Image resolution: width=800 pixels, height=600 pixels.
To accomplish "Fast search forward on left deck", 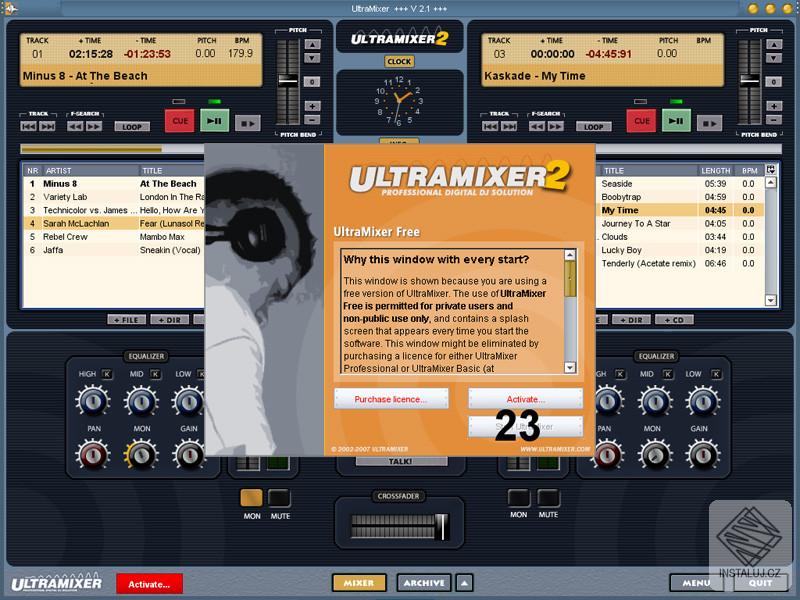I will coord(94,126).
